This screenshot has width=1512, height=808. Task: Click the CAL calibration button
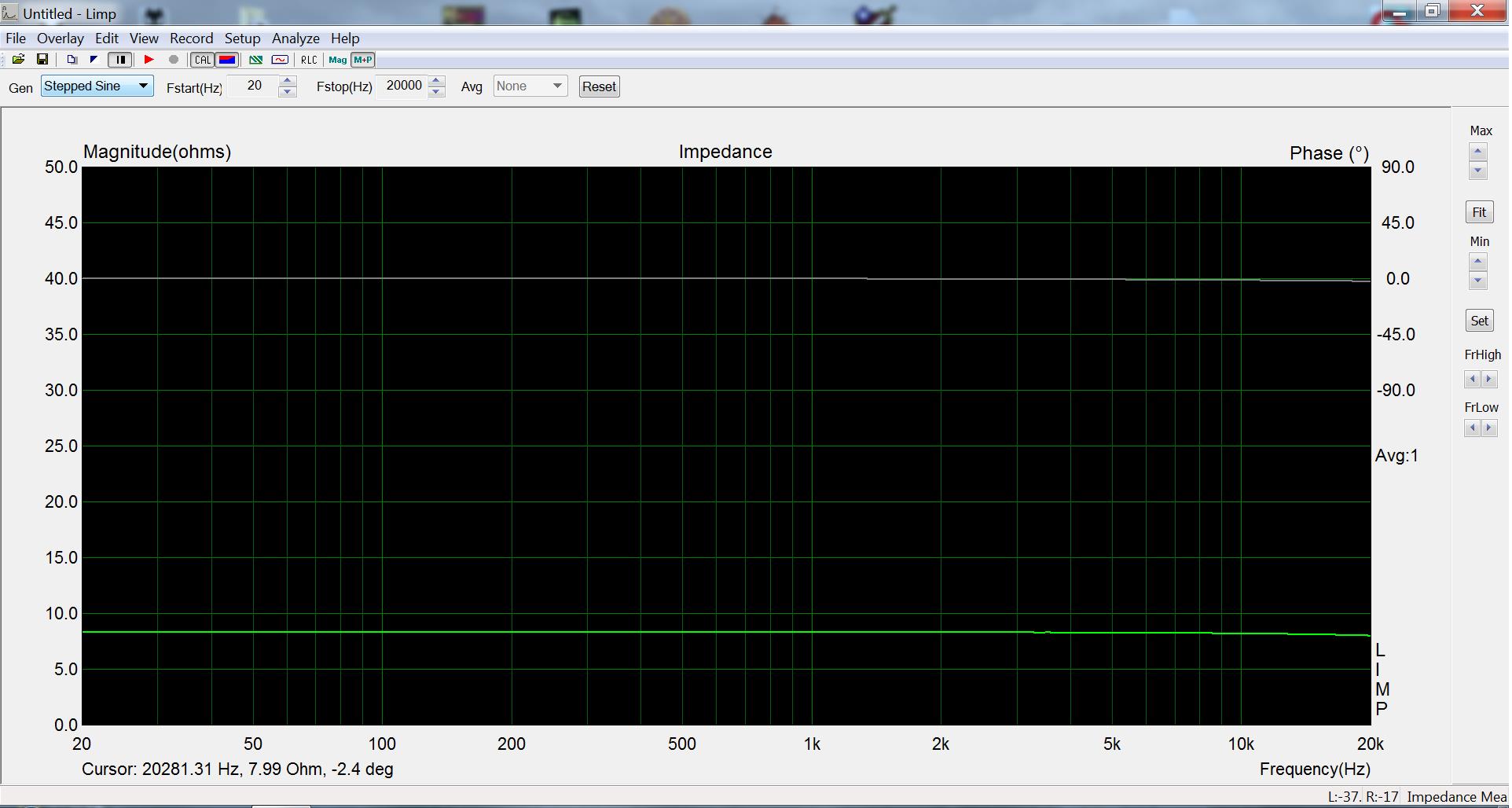coord(203,60)
